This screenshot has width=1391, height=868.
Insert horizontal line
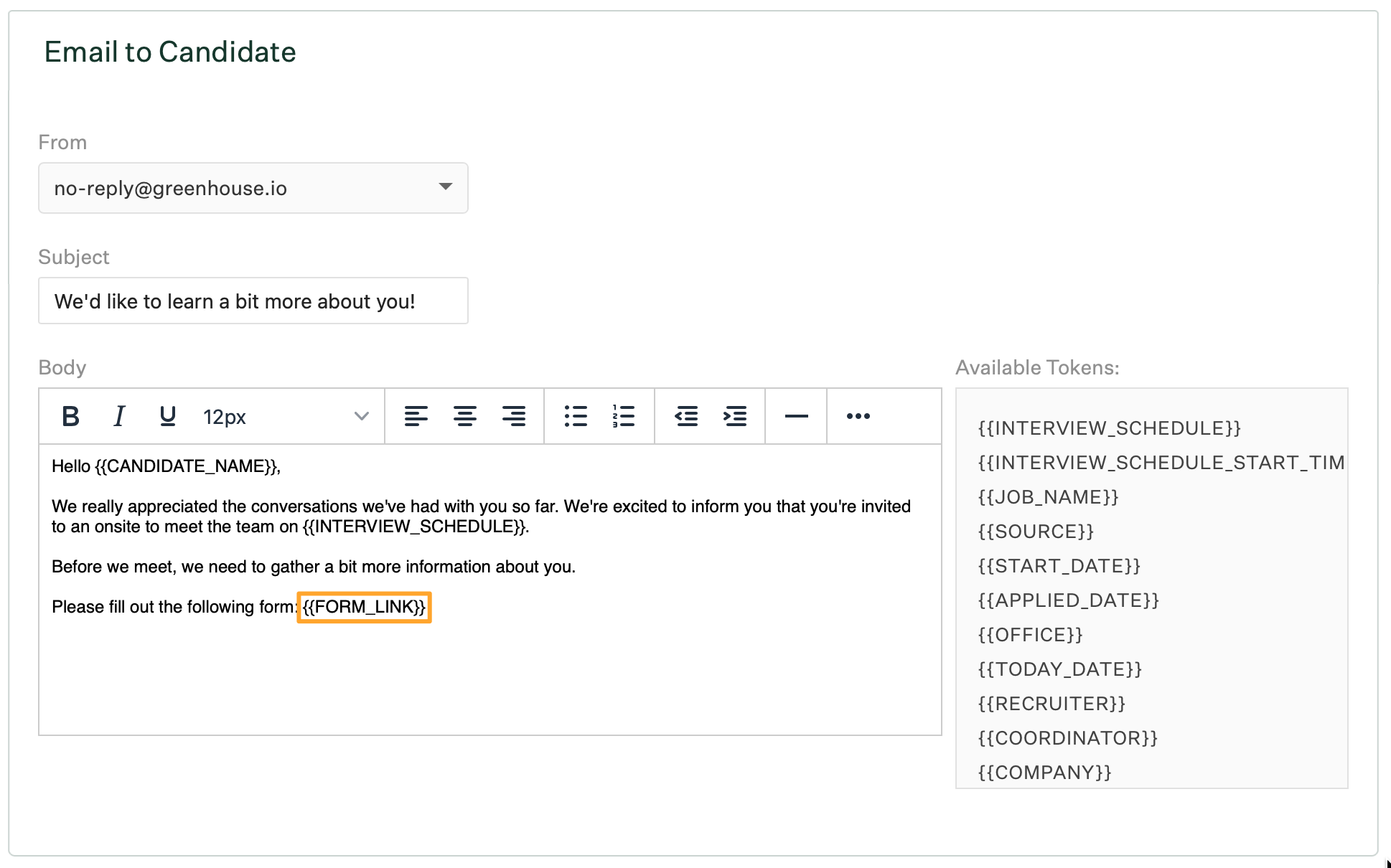point(796,416)
